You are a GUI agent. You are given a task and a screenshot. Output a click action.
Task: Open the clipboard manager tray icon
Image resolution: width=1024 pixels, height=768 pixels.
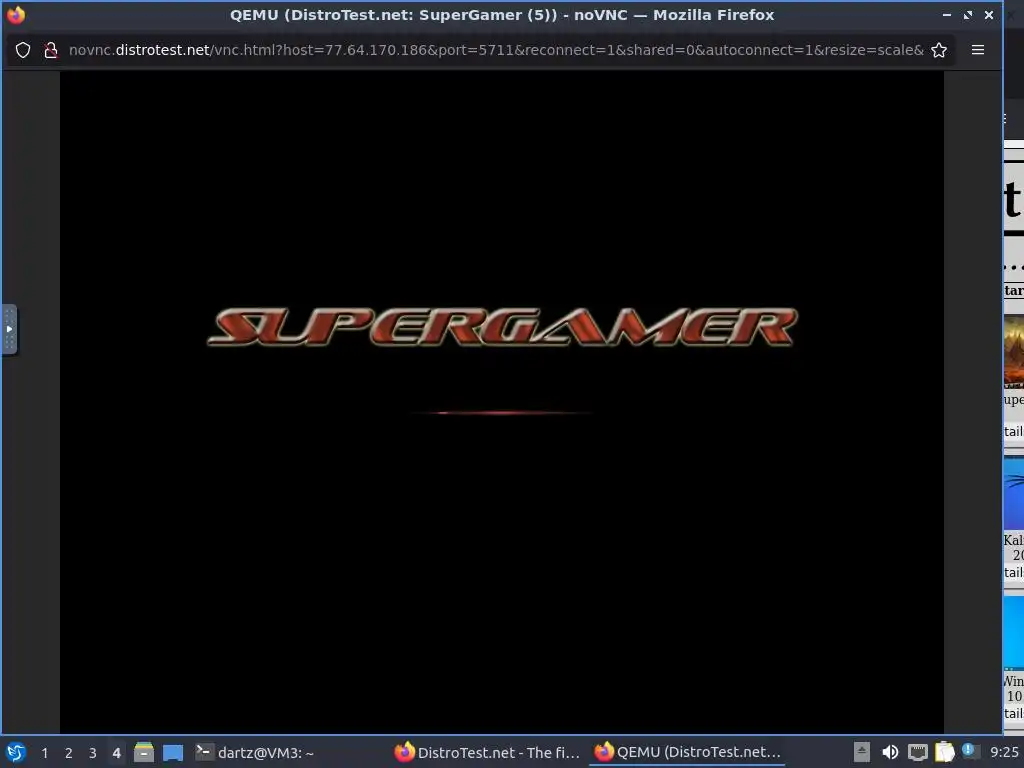click(x=944, y=752)
